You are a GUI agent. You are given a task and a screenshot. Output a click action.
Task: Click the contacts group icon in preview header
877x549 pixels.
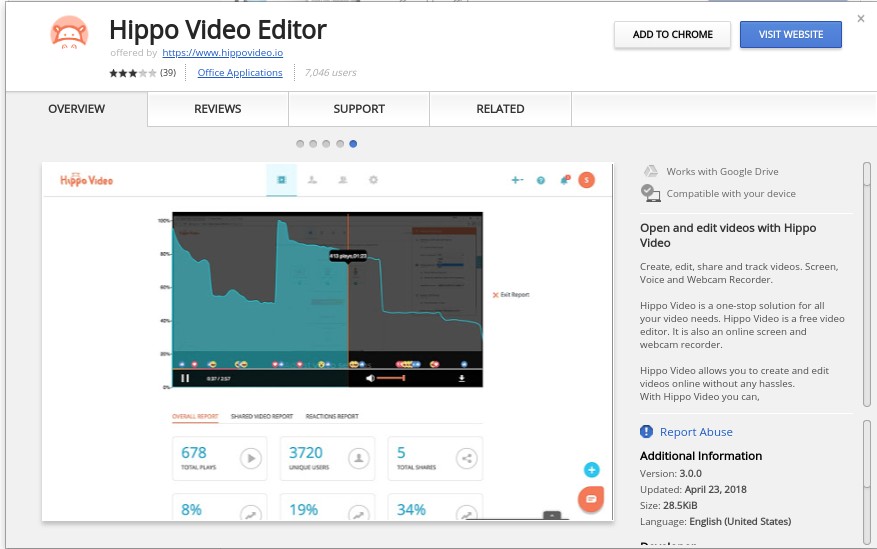click(343, 180)
